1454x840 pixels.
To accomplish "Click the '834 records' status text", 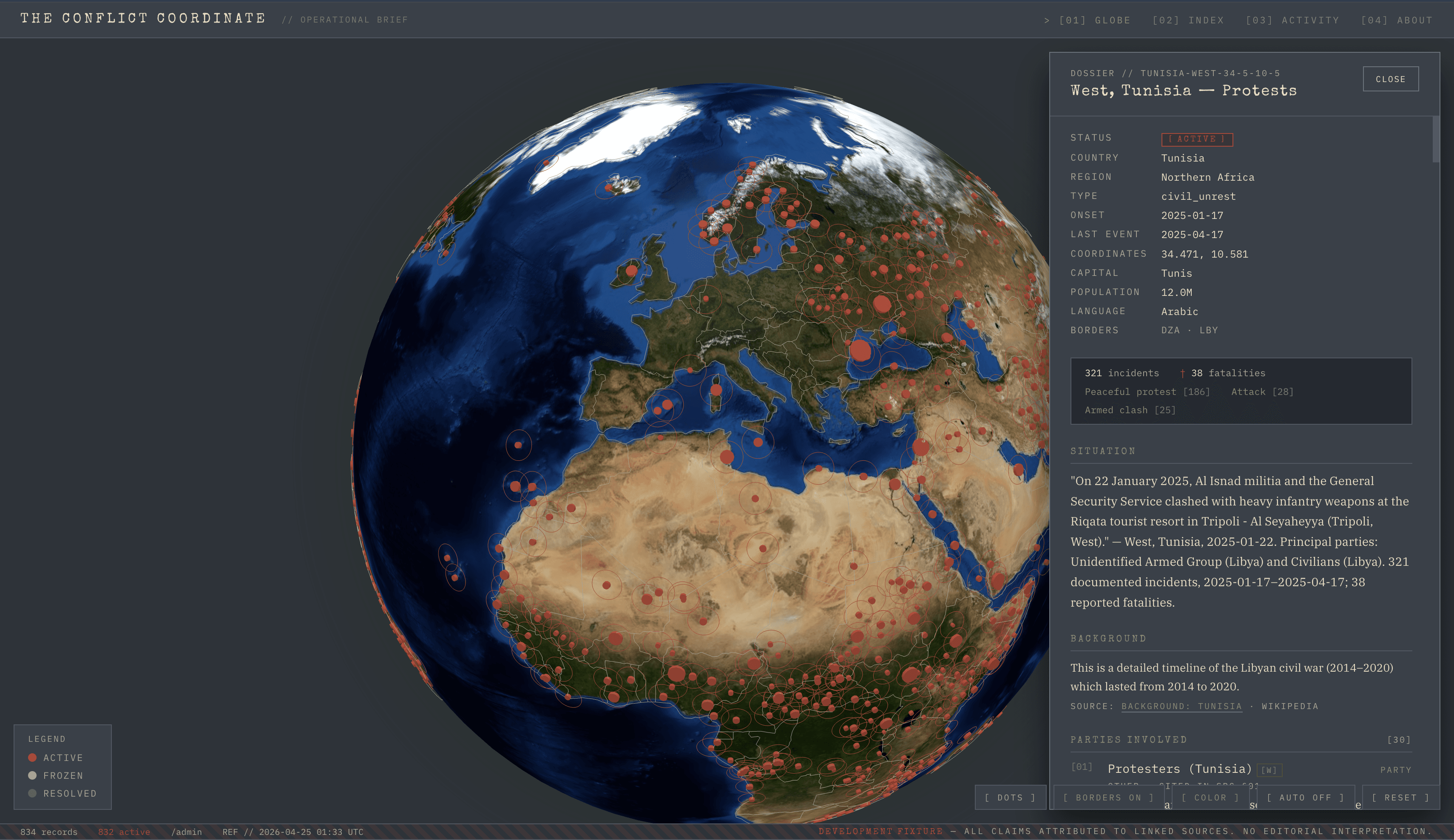I will coord(49,832).
